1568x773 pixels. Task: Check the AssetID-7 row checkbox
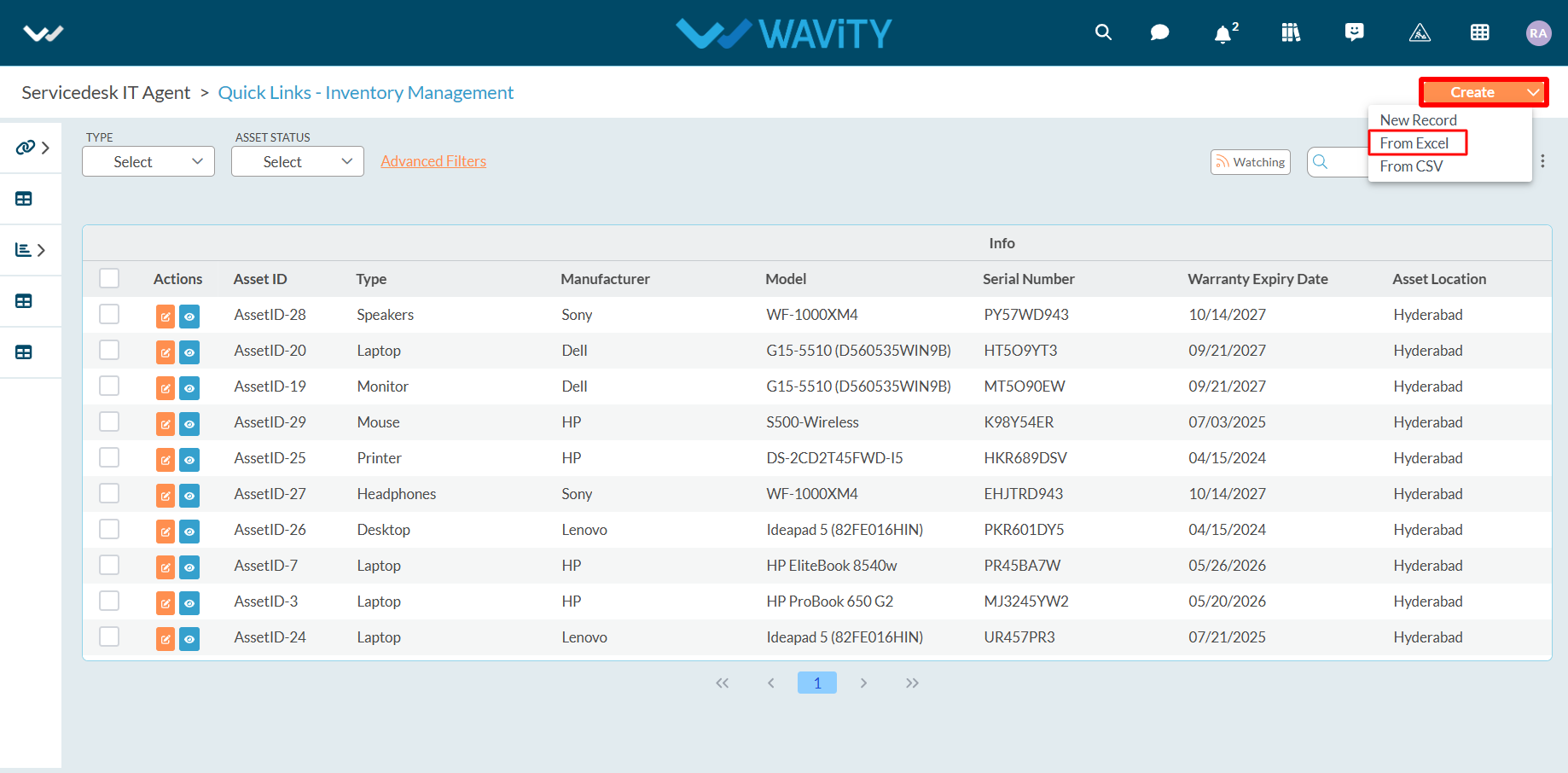point(109,565)
